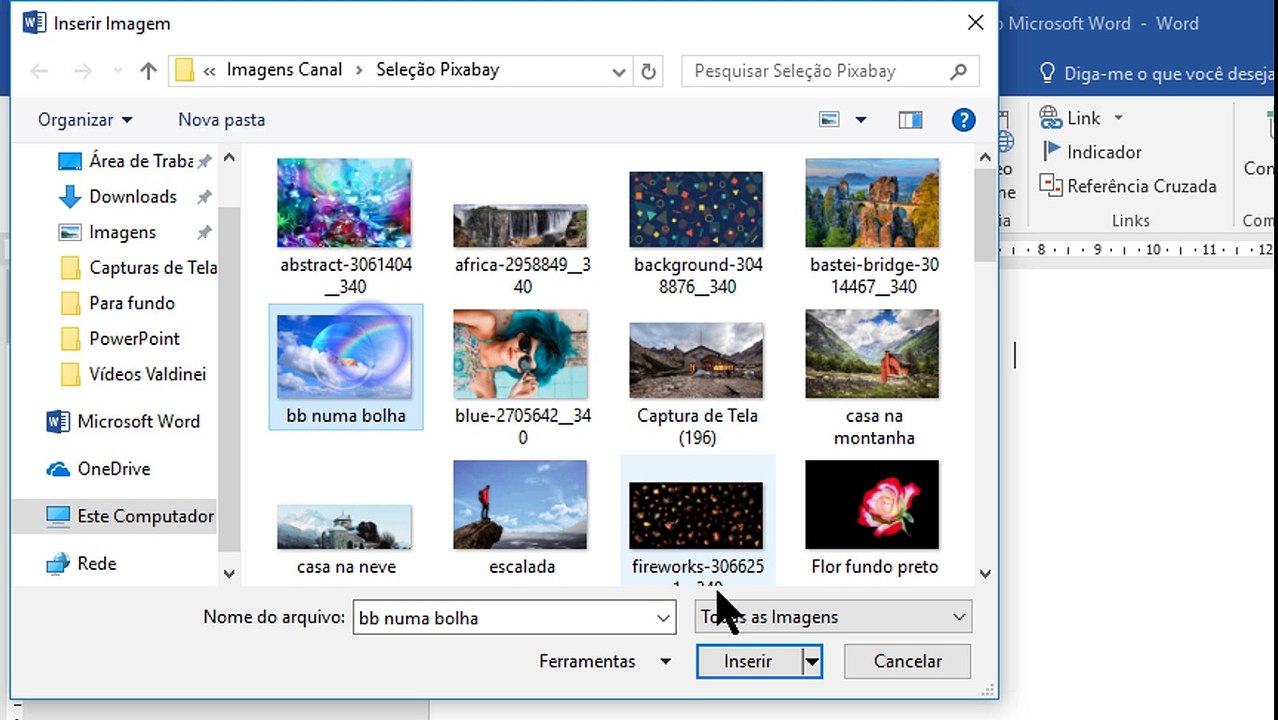
Task: Click in the Nome do arquivo field
Action: [515, 617]
